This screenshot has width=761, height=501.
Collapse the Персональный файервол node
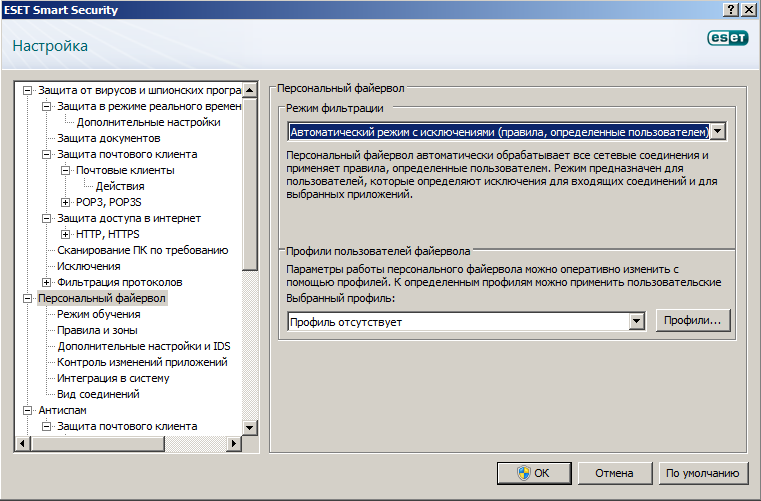coord(28,299)
